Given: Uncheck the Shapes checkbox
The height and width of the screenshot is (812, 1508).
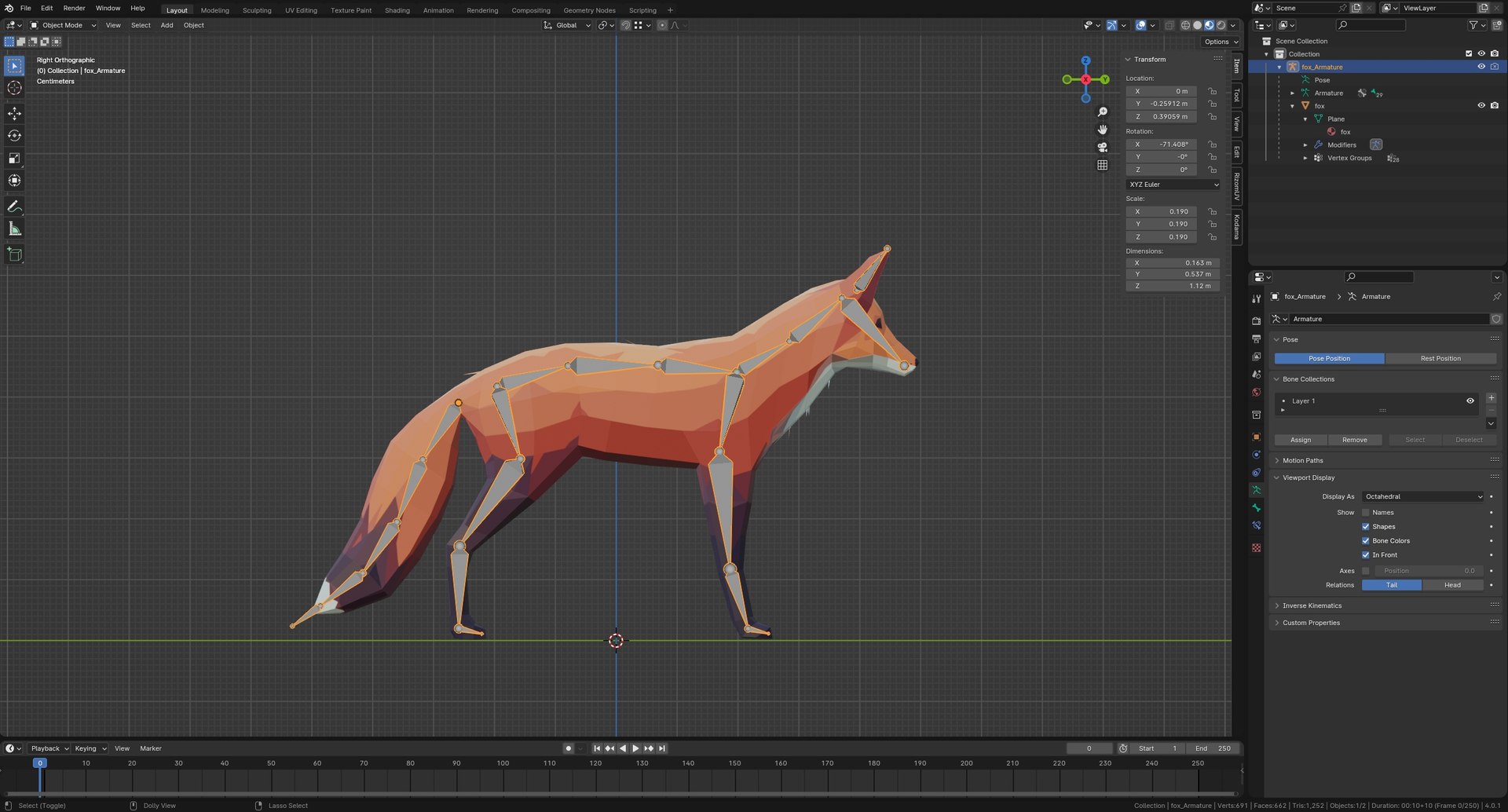Looking at the screenshot, I should point(1366,527).
